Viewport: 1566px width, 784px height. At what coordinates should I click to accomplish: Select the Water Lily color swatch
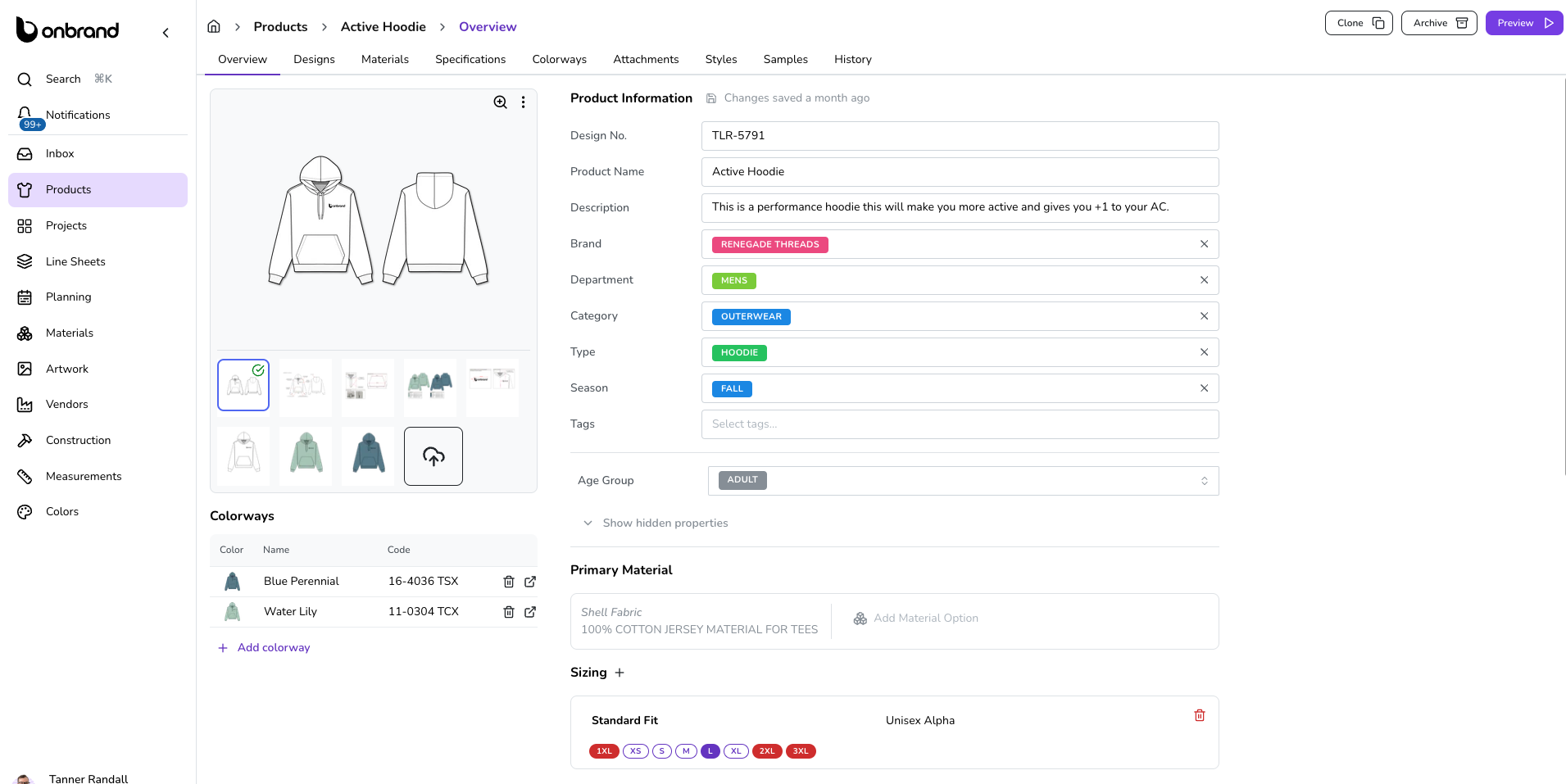coord(232,611)
